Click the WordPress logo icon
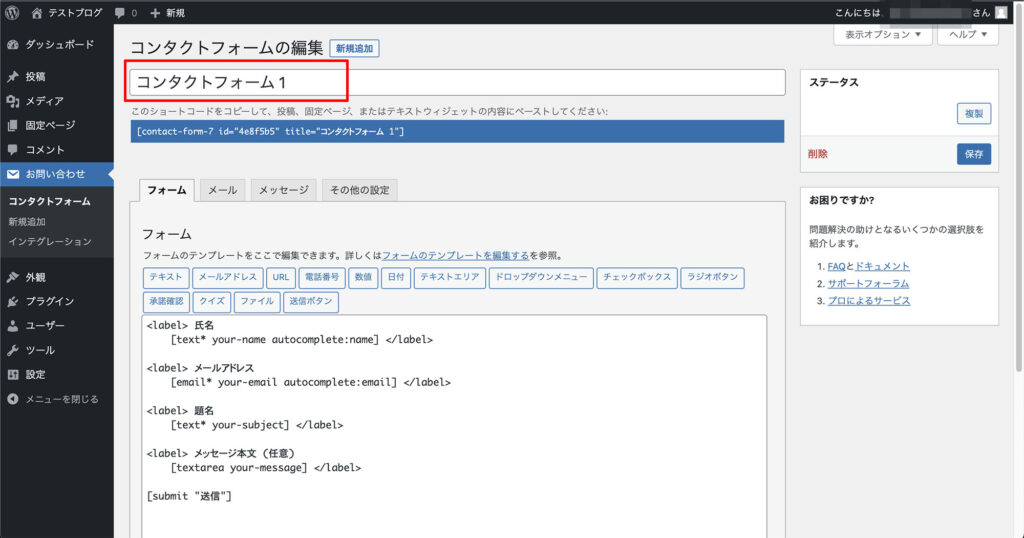The height and width of the screenshot is (538, 1024). pyautogui.click(x=12, y=12)
